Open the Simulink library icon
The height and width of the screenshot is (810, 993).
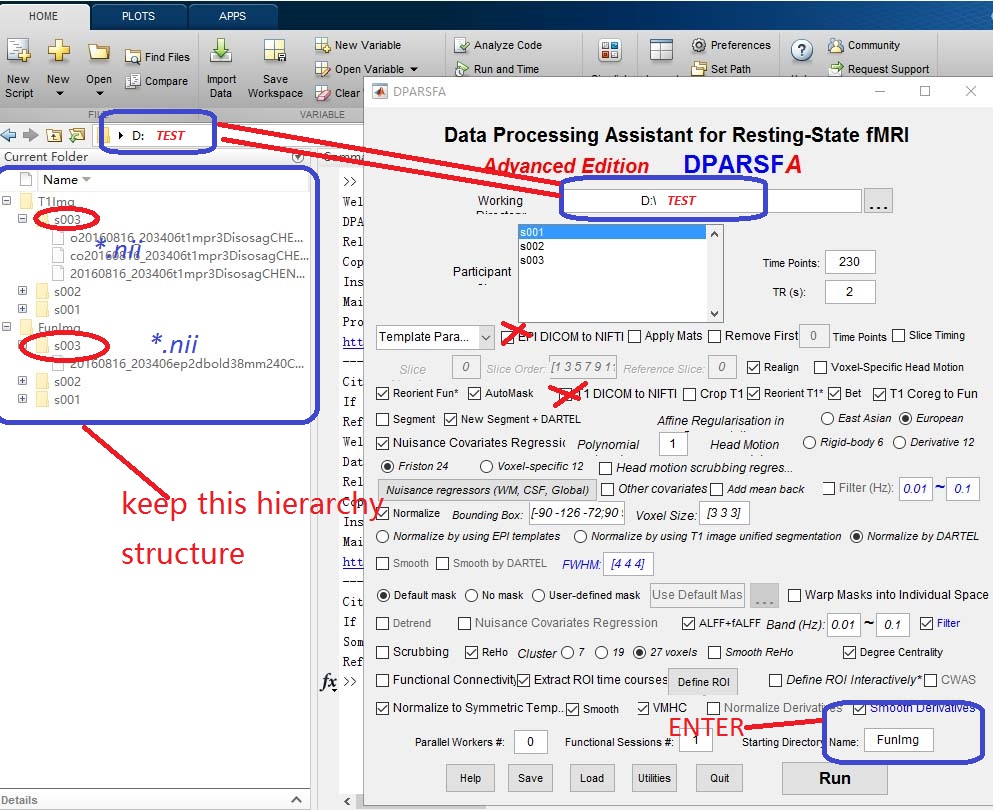coord(610,50)
